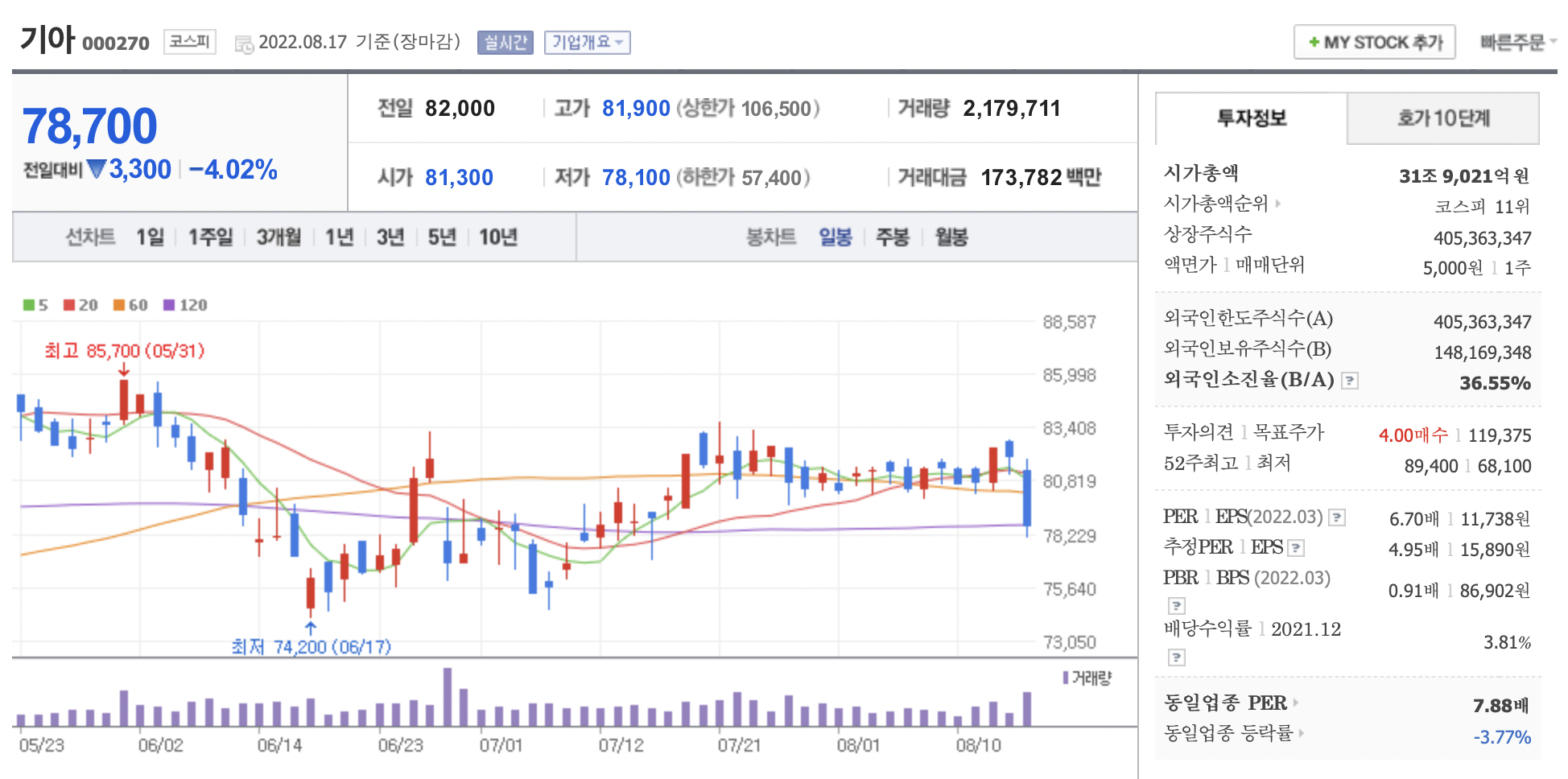The width and height of the screenshot is (1568, 779).
Task: Click the calendar icon beside 2022.08.17
Action: (243, 44)
